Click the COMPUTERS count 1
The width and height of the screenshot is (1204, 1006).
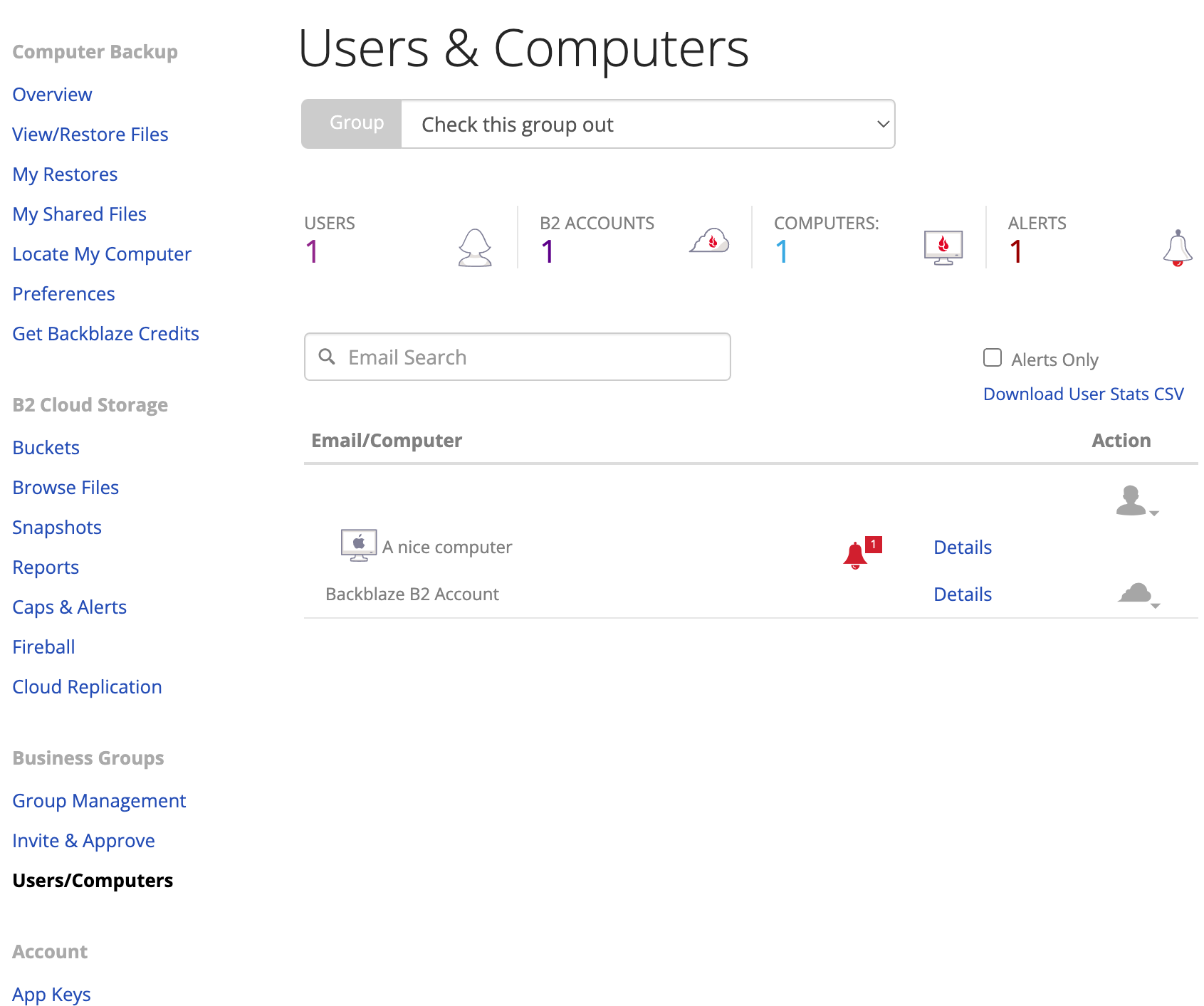click(x=782, y=251)
